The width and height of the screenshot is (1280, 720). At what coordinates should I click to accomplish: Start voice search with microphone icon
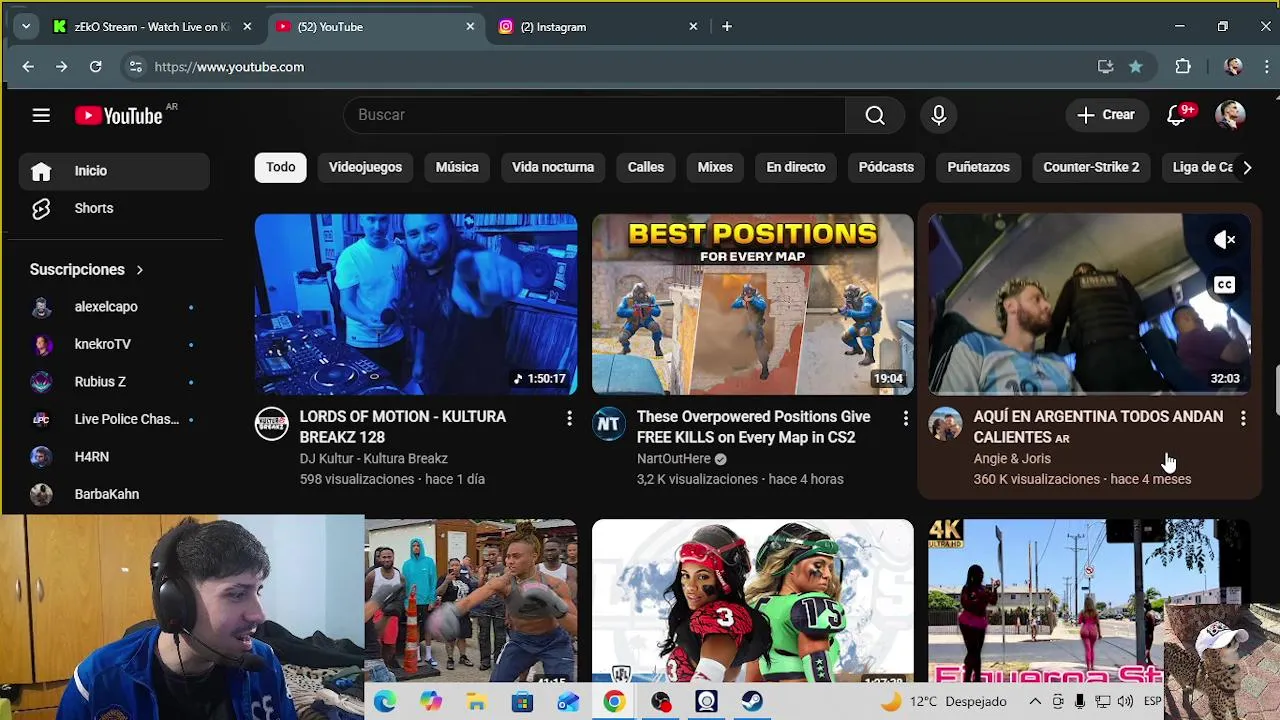[938, 115]
